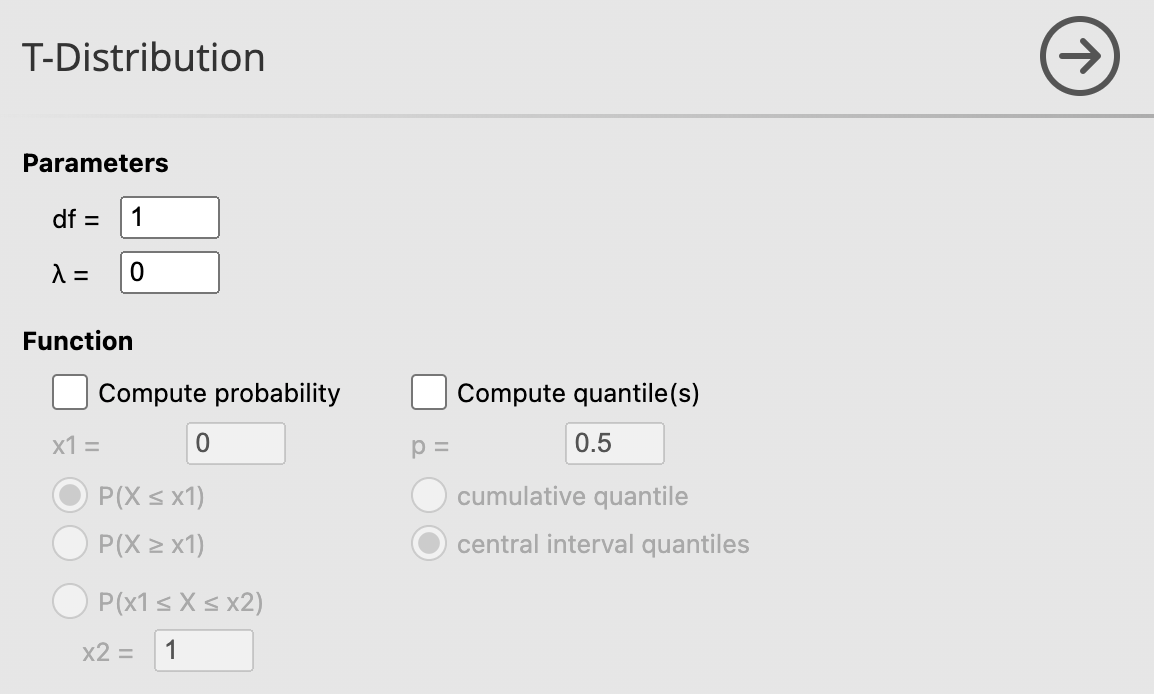
Task: Click the "x2 =" label
Action: 107,652
